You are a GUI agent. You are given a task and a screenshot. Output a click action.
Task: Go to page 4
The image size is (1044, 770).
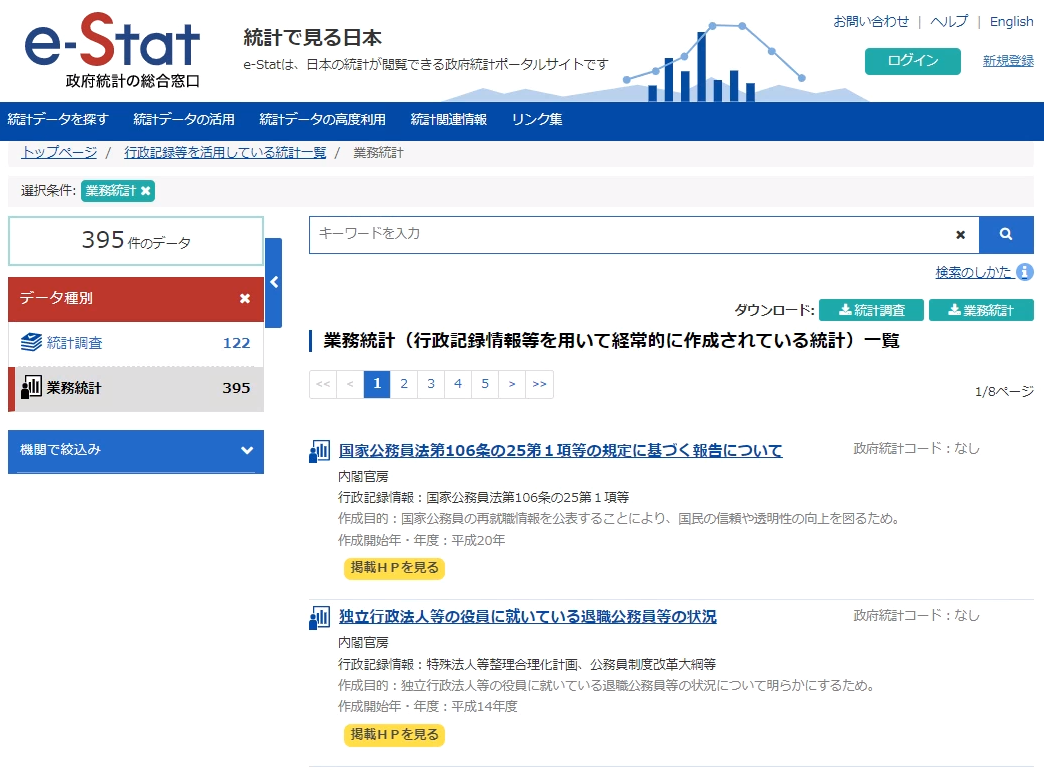458,384
